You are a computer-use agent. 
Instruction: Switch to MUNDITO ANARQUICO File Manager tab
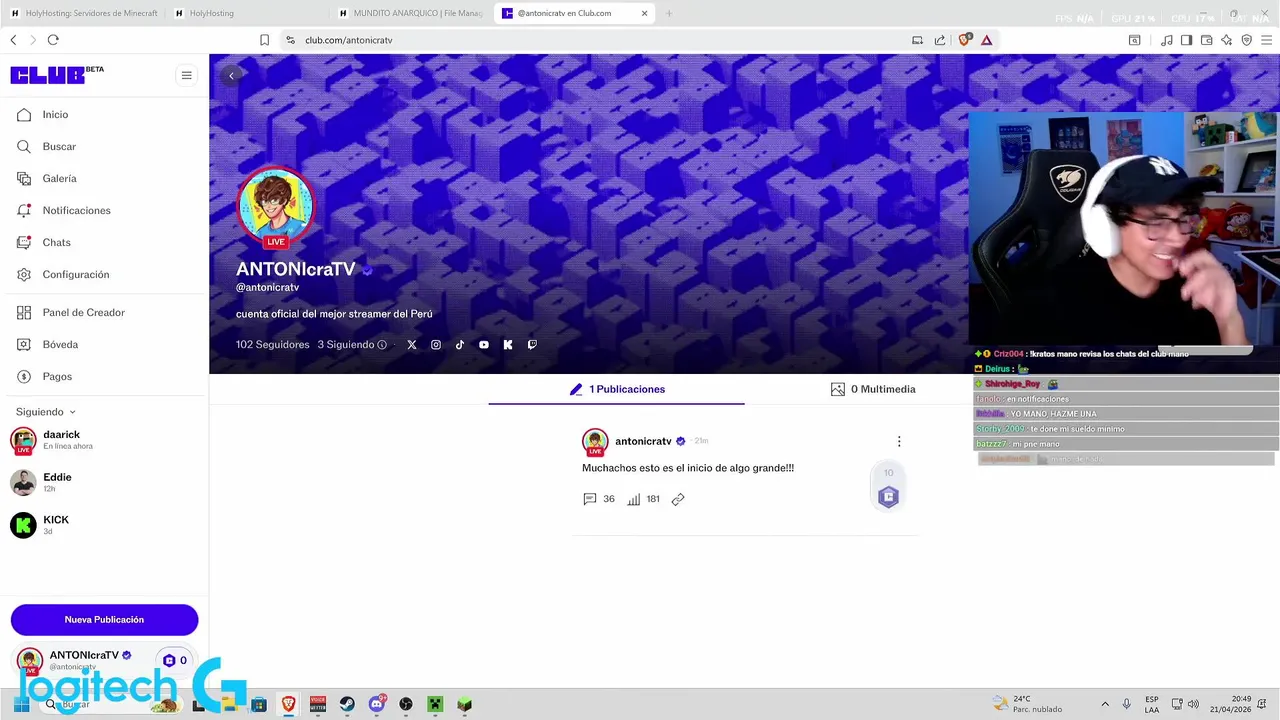pyautogui.click(x=412, y=13)
